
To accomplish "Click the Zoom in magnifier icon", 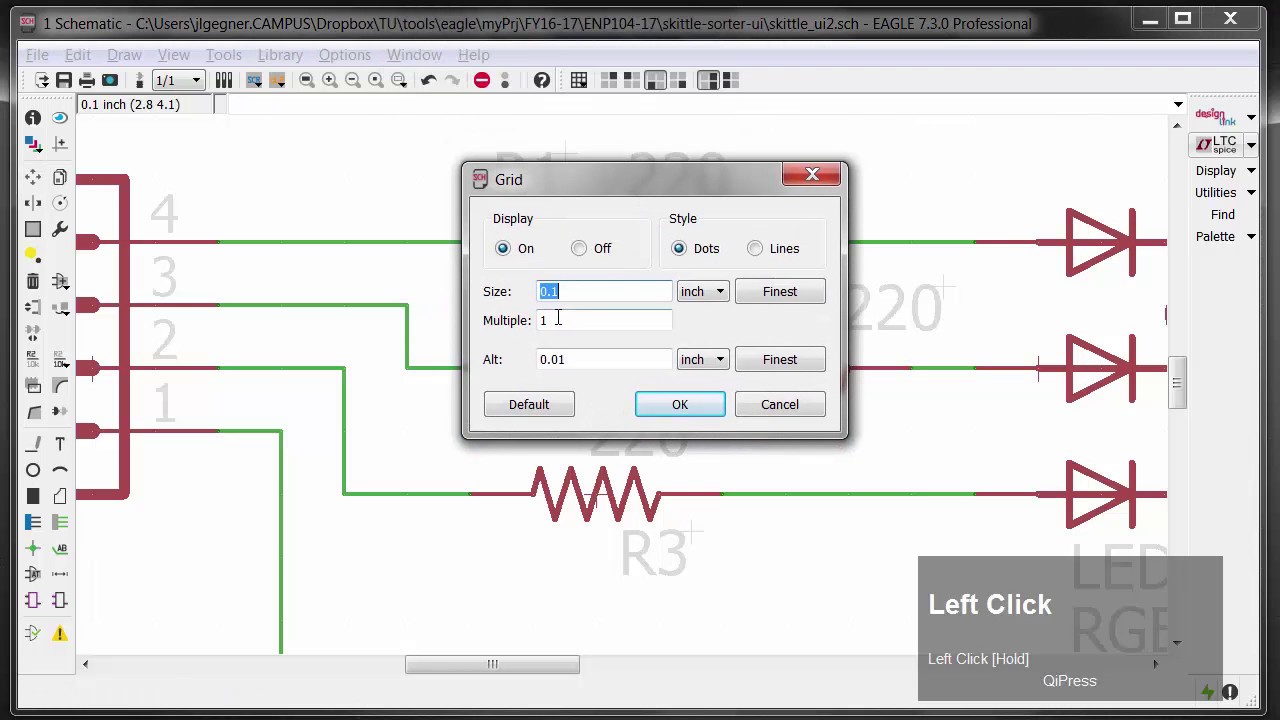I will (x=330, y=80).
